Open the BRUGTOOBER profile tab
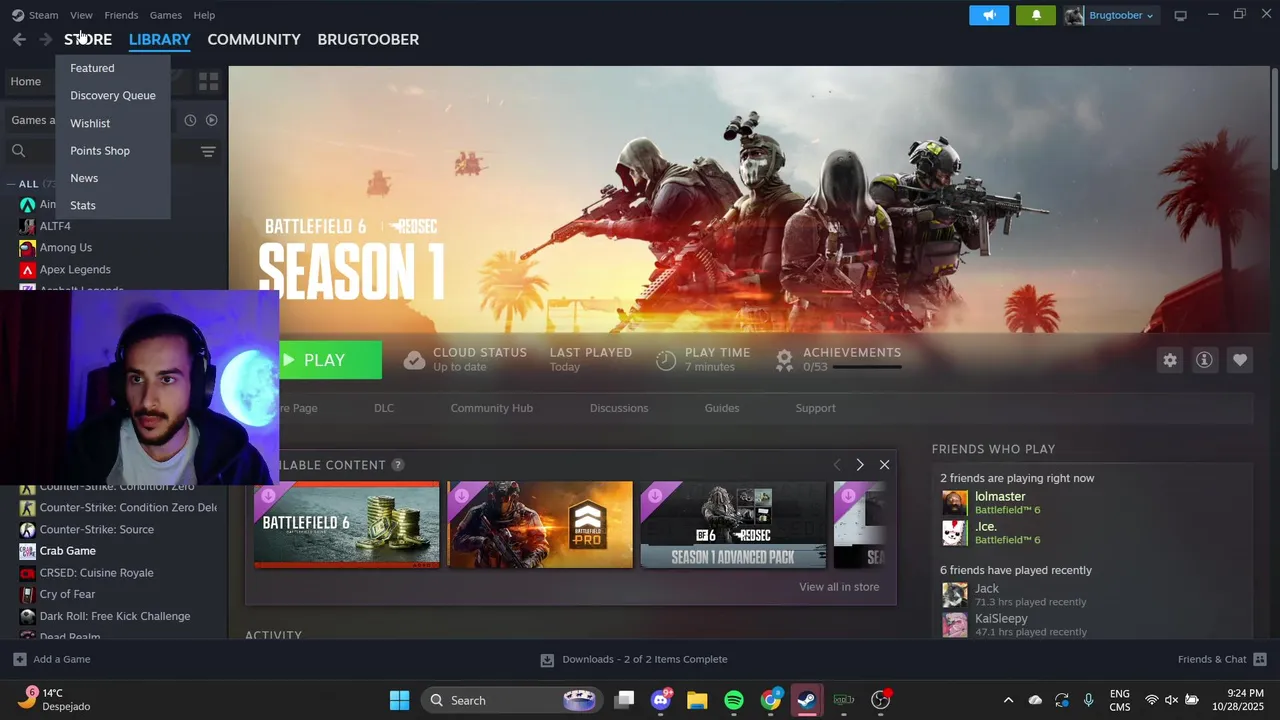This screenshot has height=720, width=1280. pyautogui.click(x=368, y=39)
